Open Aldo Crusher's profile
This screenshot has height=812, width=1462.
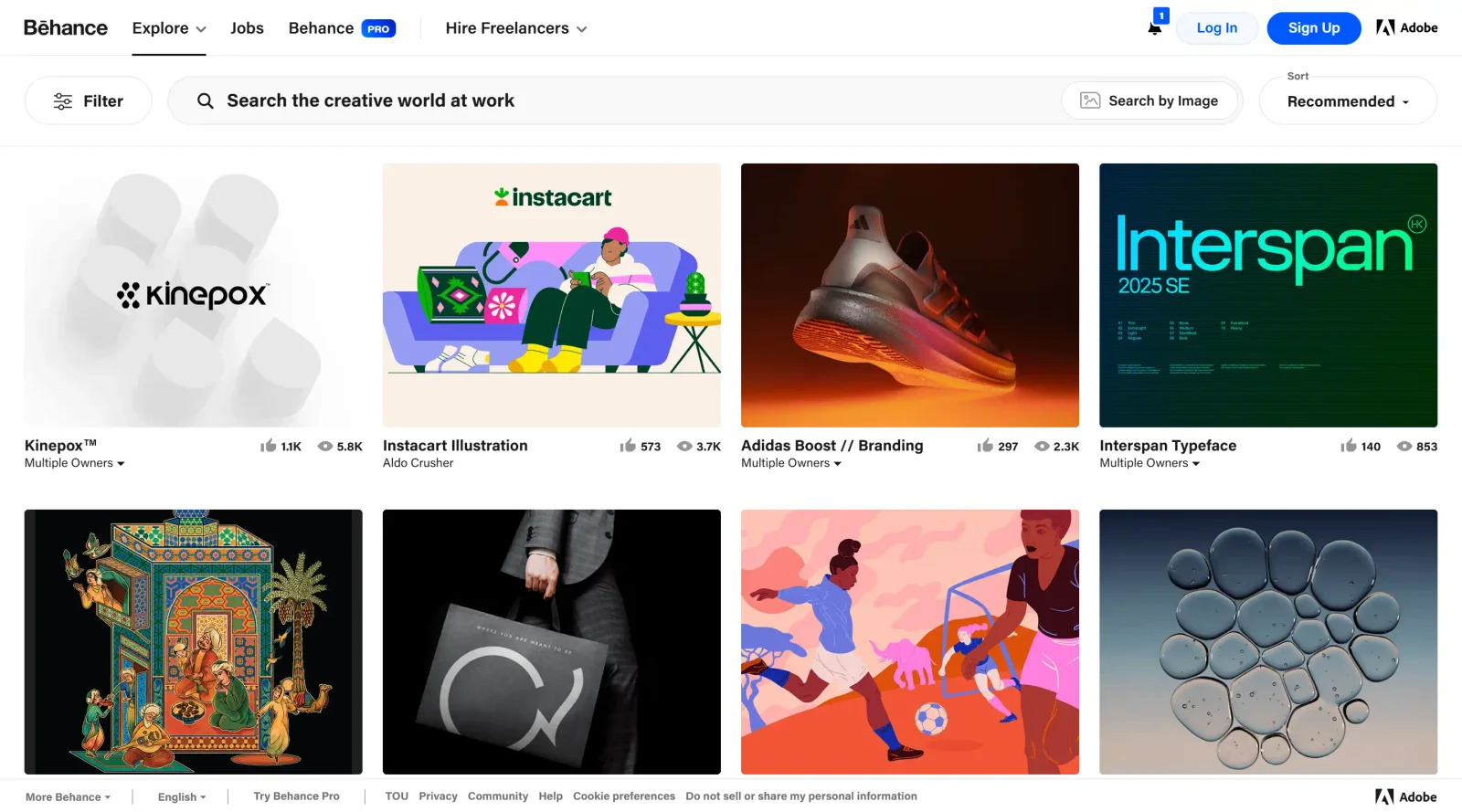click(418, 463)
